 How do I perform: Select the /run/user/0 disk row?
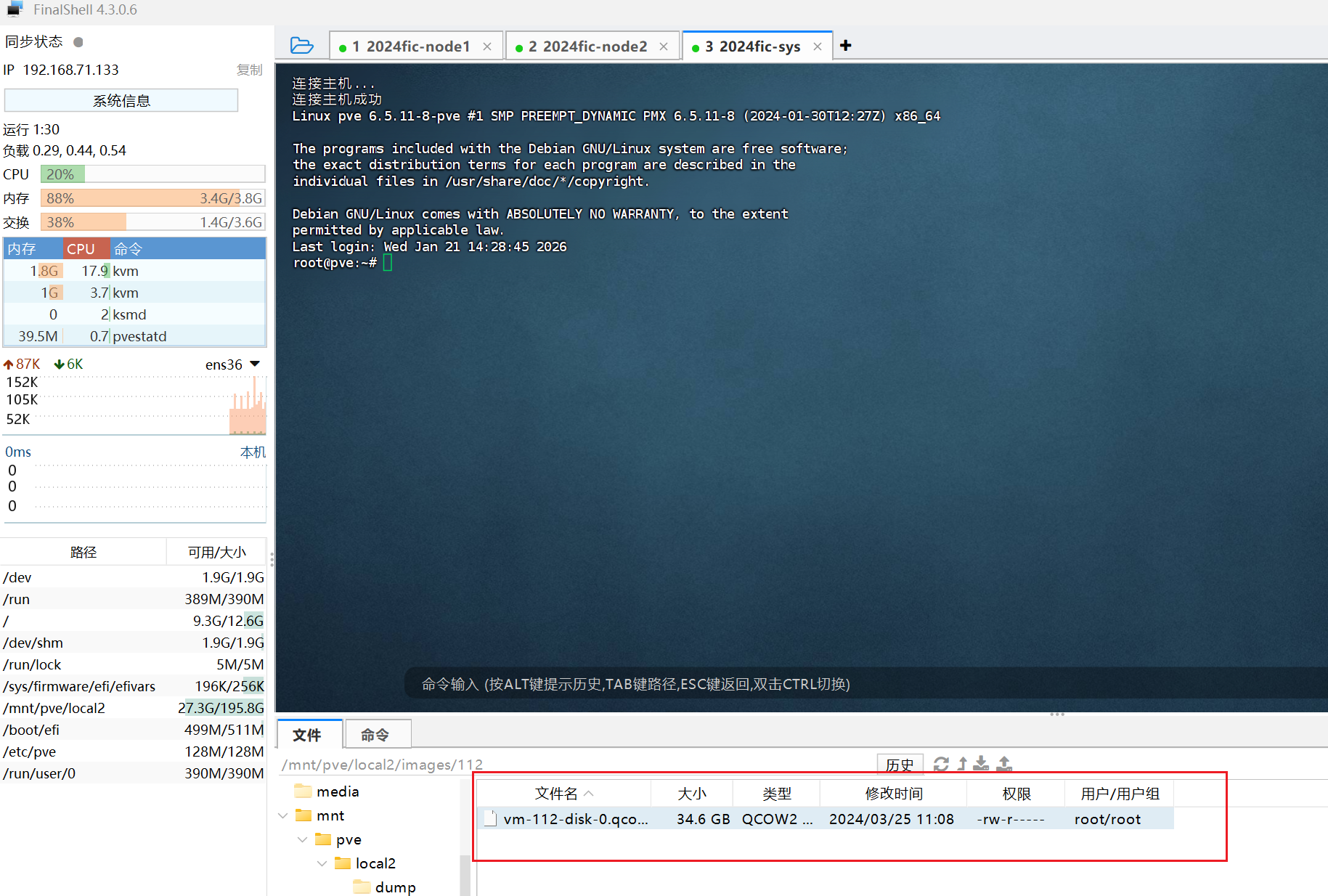134,773
